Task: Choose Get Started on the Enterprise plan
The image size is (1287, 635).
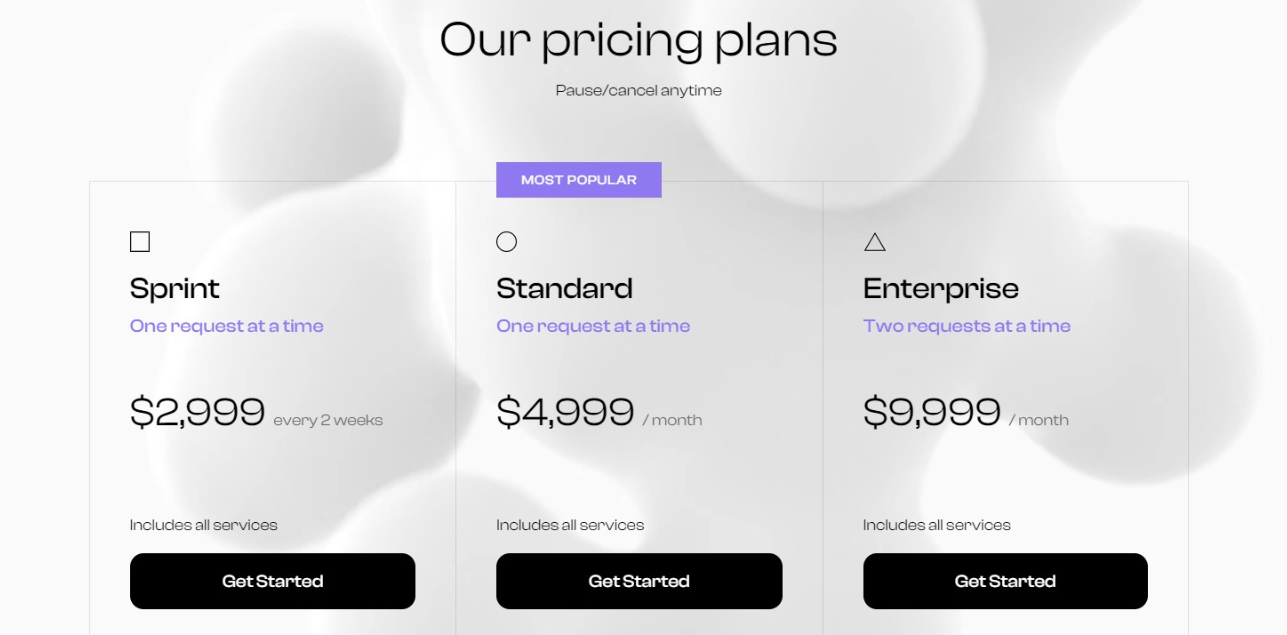Action: click(x=1005, y=581)
